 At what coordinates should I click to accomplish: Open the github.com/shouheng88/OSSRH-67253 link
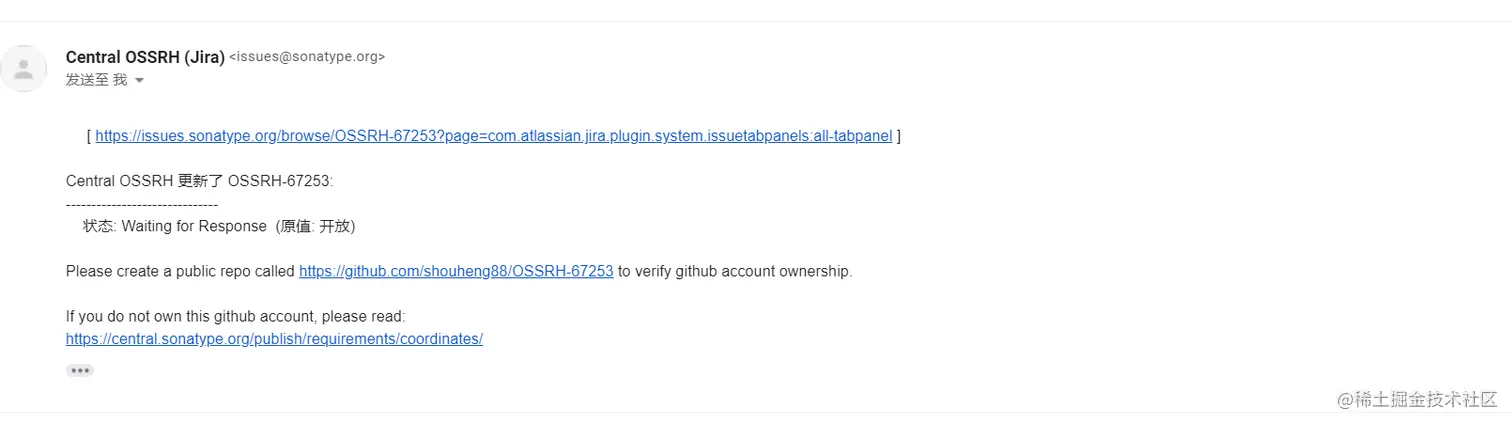pos(456,271)
